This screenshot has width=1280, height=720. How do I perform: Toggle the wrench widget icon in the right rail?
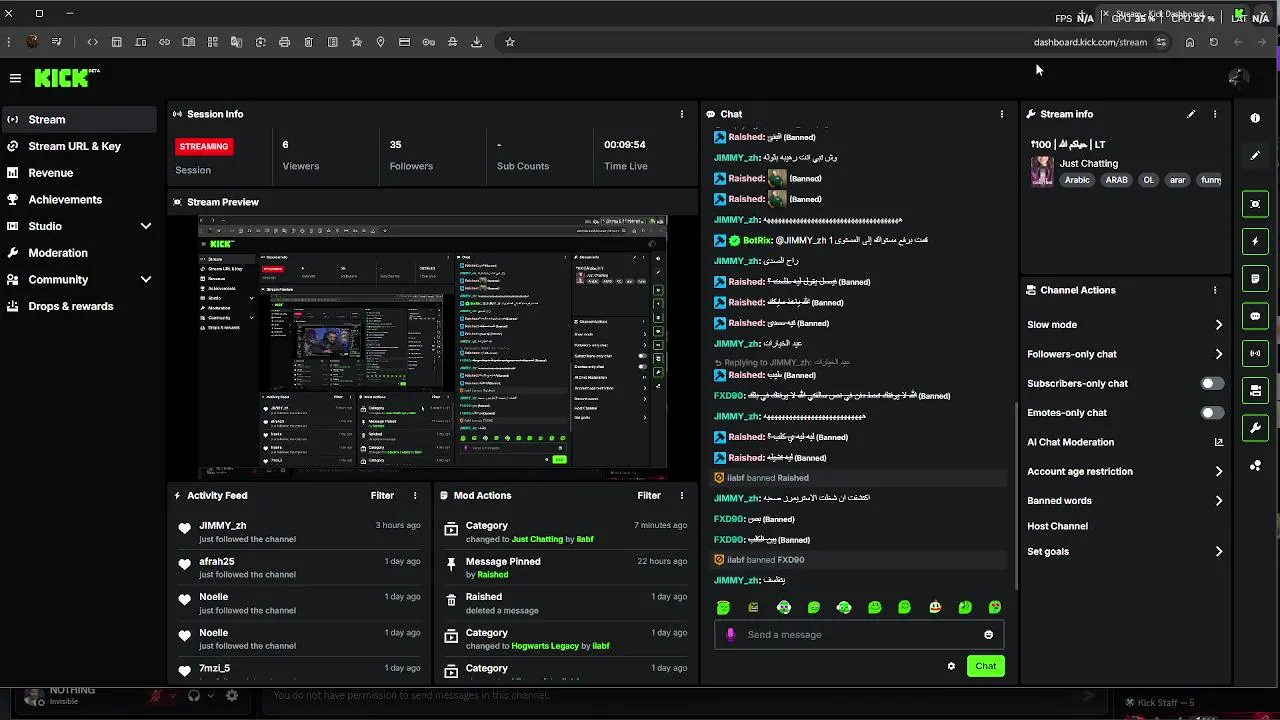(x=1255, y=428)
